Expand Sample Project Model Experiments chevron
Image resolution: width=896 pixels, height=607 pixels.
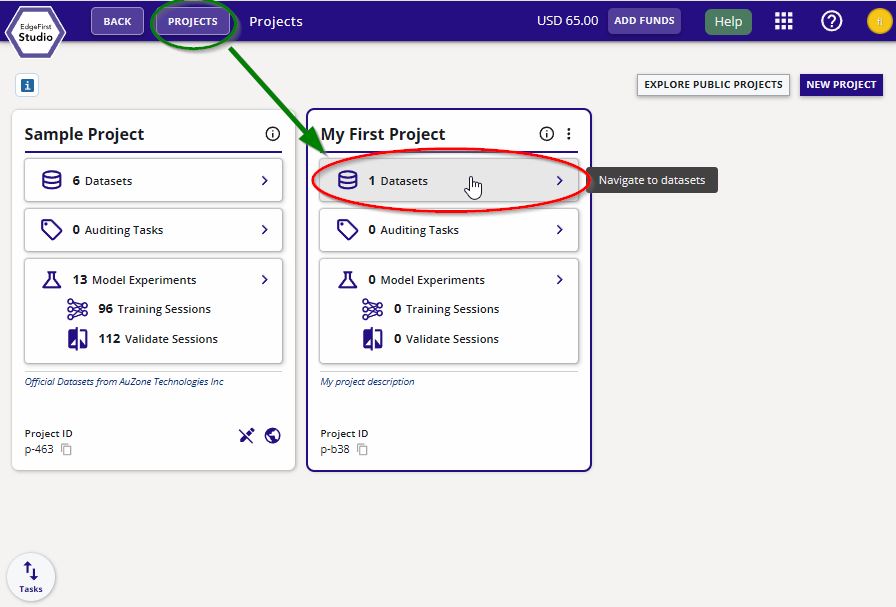tap(266, 280)
